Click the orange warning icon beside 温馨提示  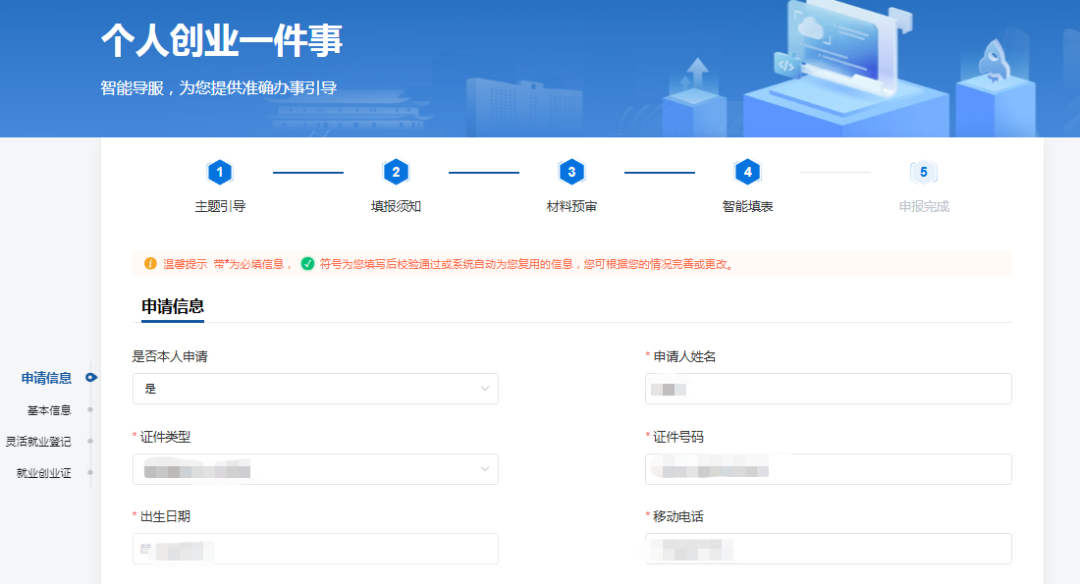click(151, 264)
